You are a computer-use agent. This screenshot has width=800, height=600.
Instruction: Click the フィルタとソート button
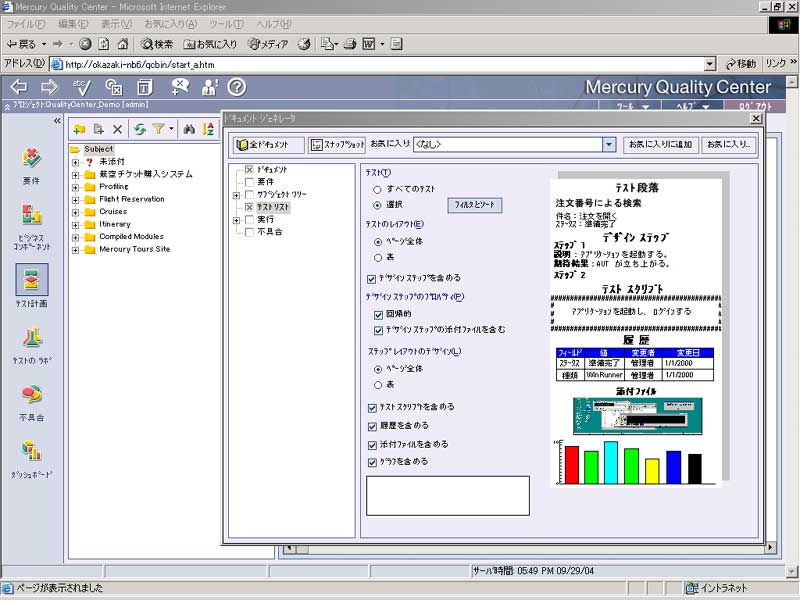(x=474, y=205)
